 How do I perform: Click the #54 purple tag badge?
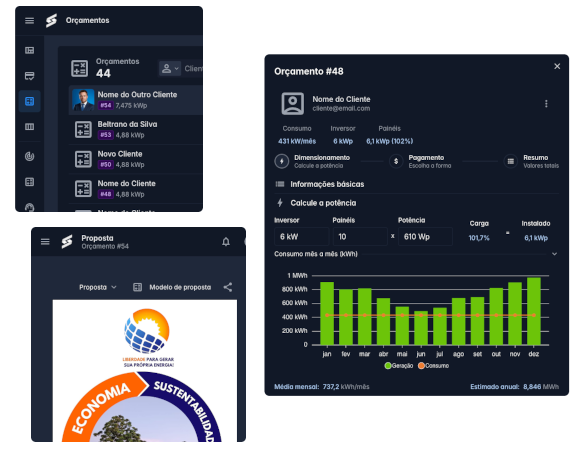(x=106, y=105)
